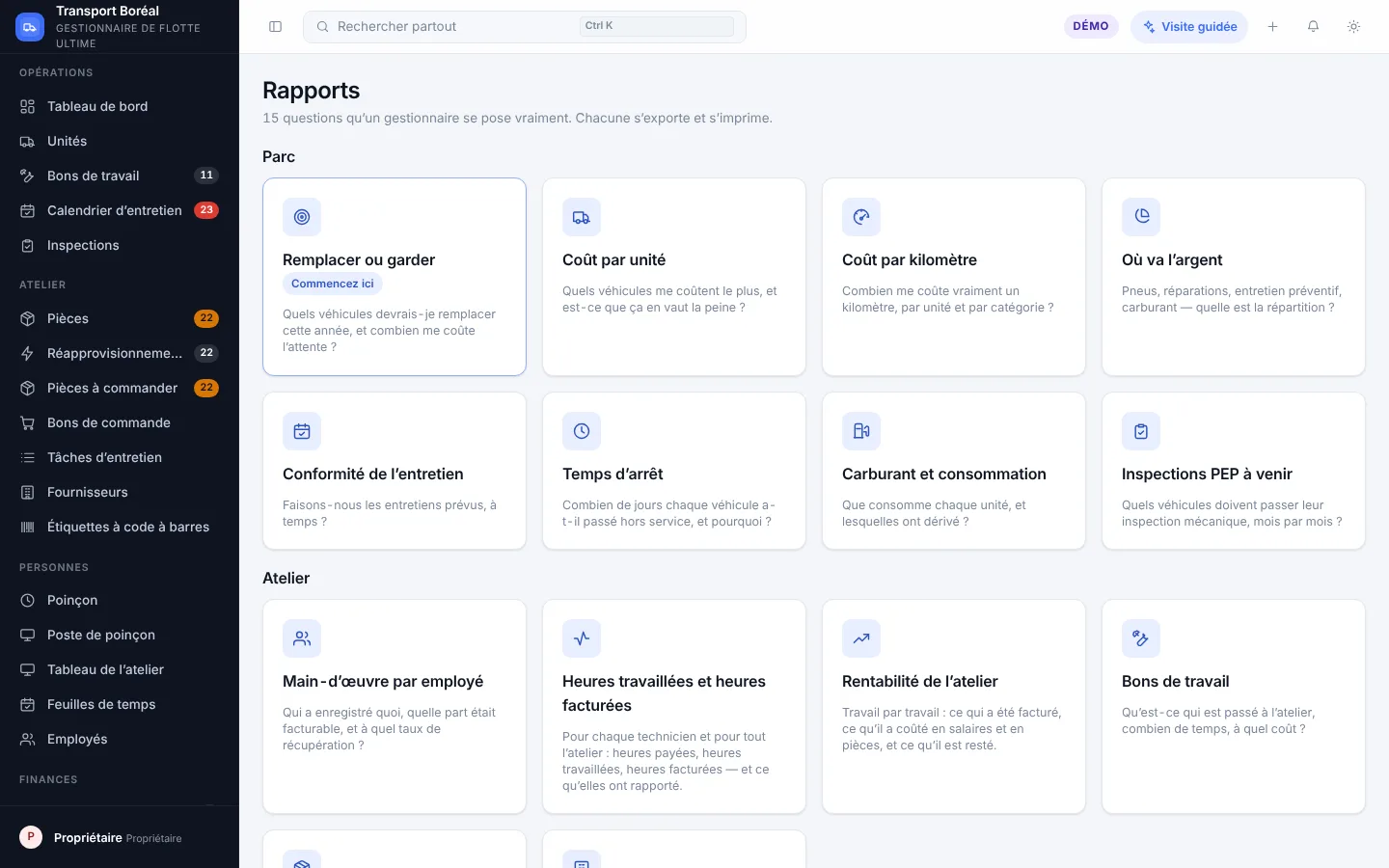1389x868 pixels.
Task: Open the Inspections PEP à venir report
Action: pyautogui.click(x=1234, y=471)
